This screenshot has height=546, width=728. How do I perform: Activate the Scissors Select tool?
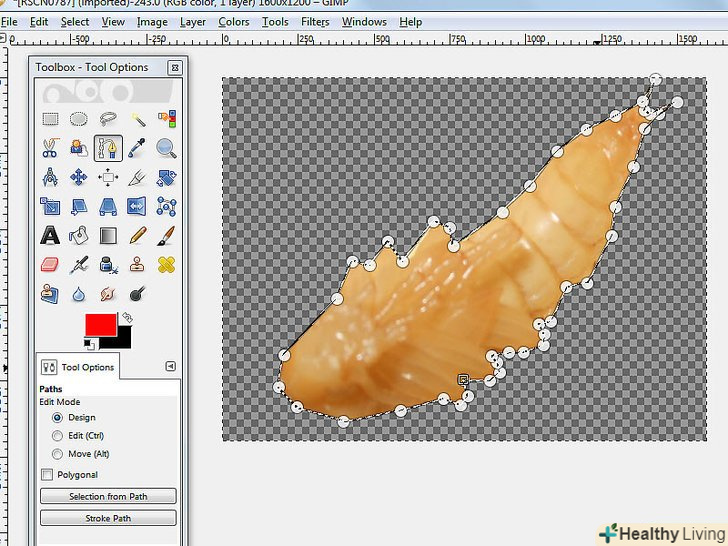(x=50, y=148)
